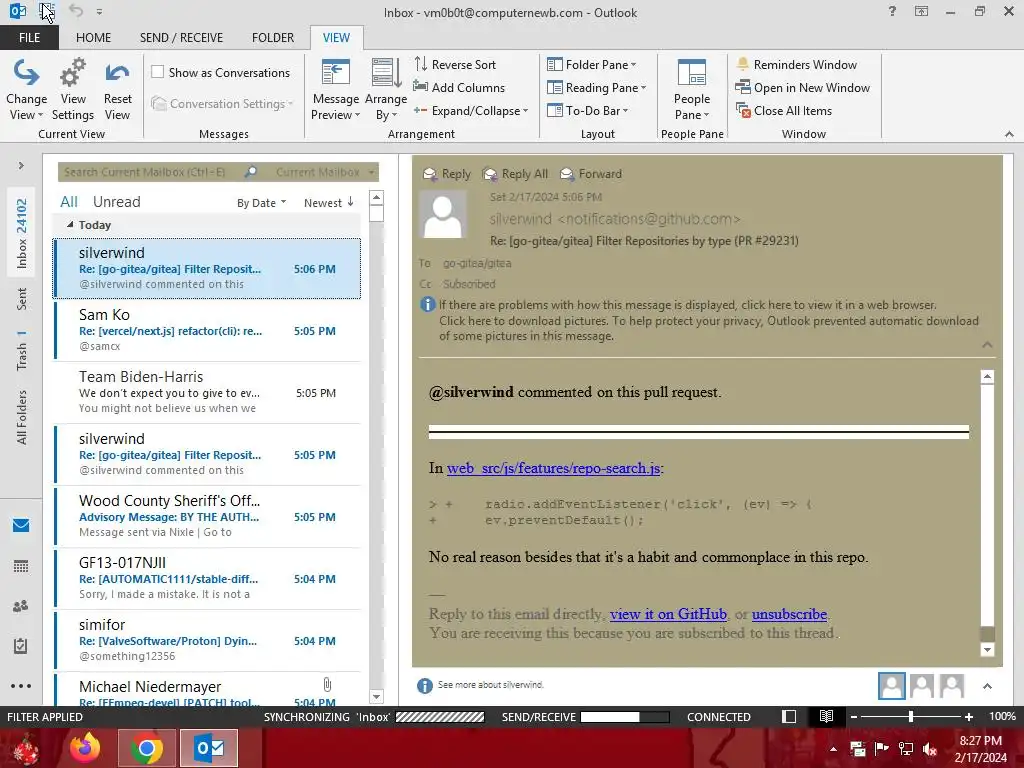Click Reverse Sort
Screen dimensions: 1024x768
[455, 65]
